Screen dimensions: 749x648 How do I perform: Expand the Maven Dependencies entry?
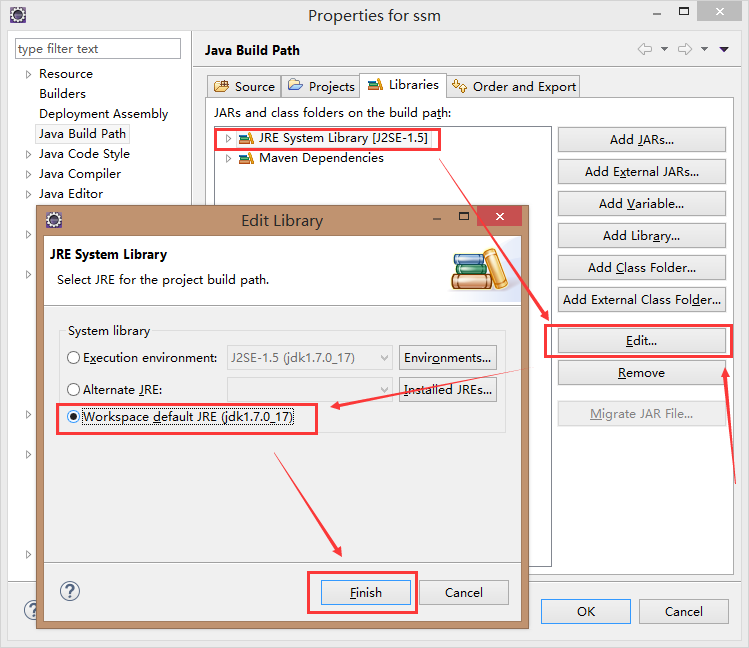(x=228, y=158)
